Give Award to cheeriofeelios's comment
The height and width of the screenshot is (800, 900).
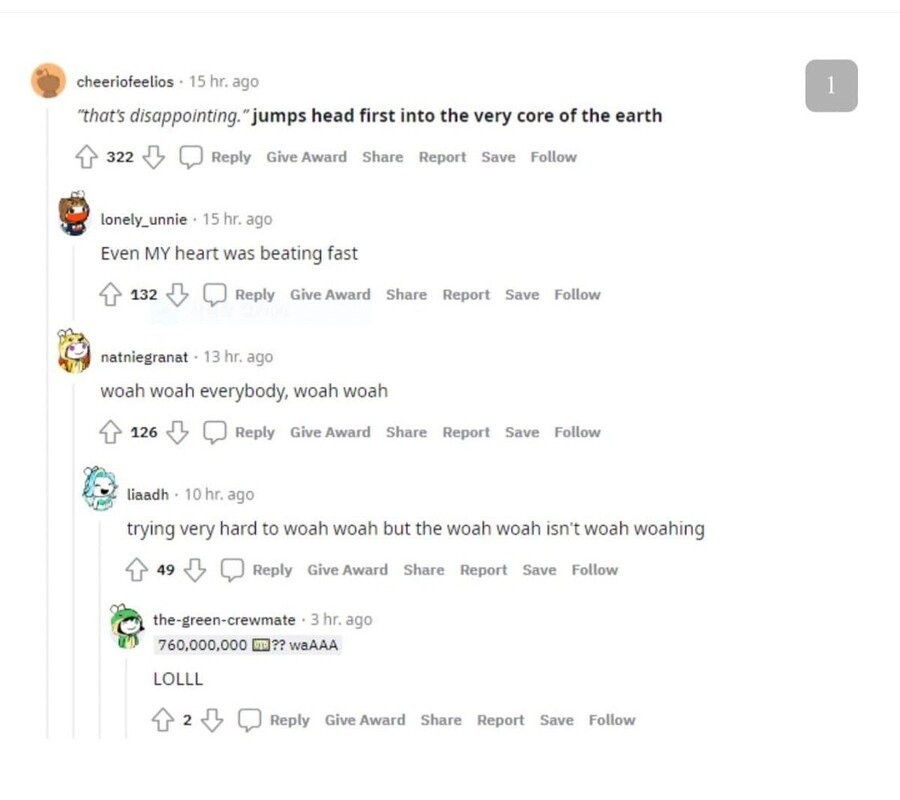[306, 157]
